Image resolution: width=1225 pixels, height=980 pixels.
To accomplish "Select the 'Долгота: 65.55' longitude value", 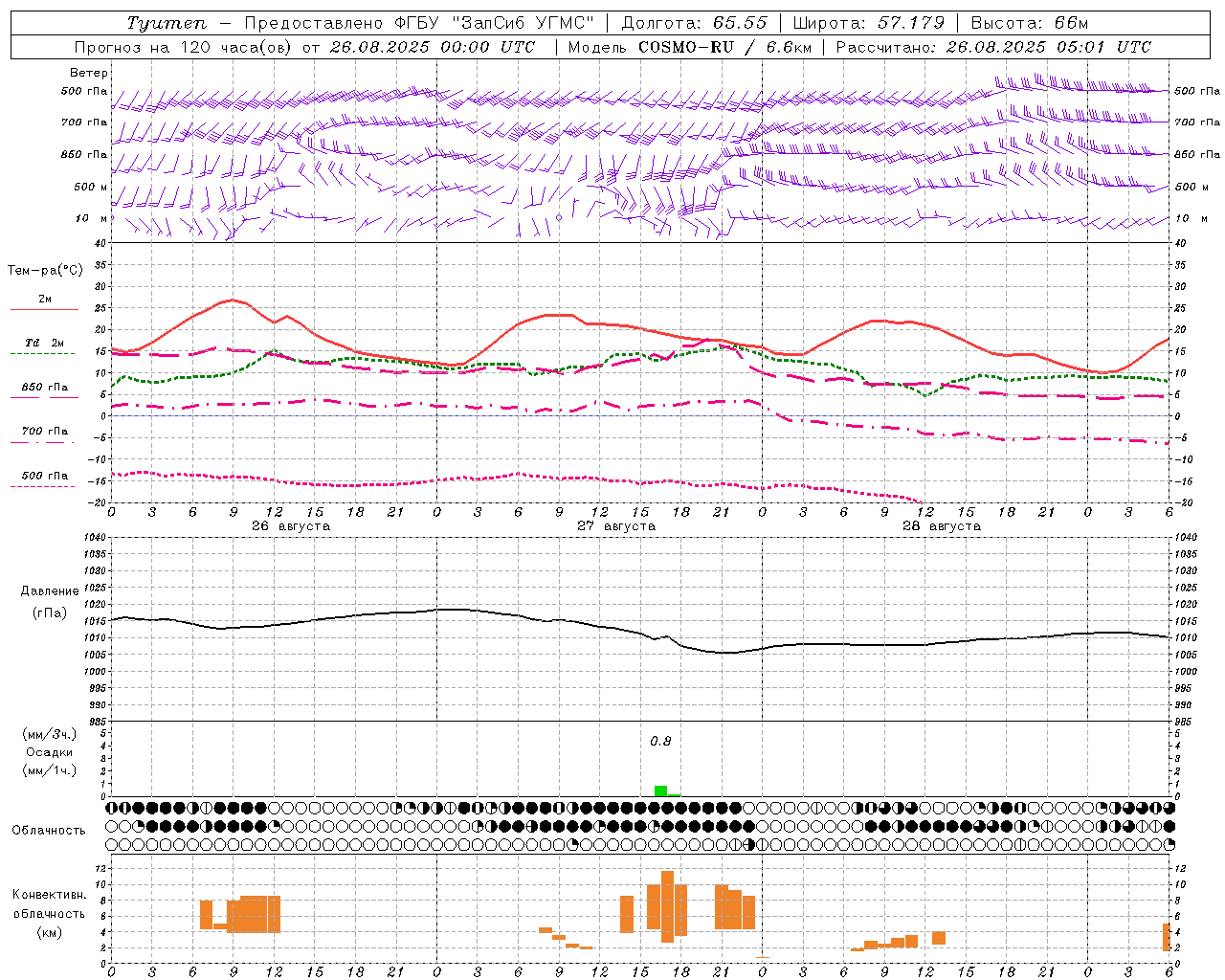I will (695, 23).
